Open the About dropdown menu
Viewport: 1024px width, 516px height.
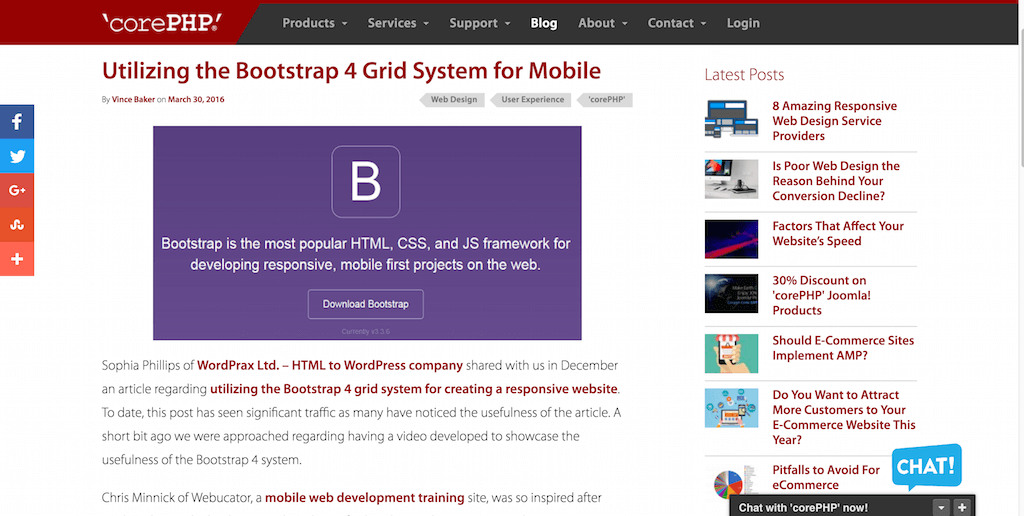tap(603, 23)
